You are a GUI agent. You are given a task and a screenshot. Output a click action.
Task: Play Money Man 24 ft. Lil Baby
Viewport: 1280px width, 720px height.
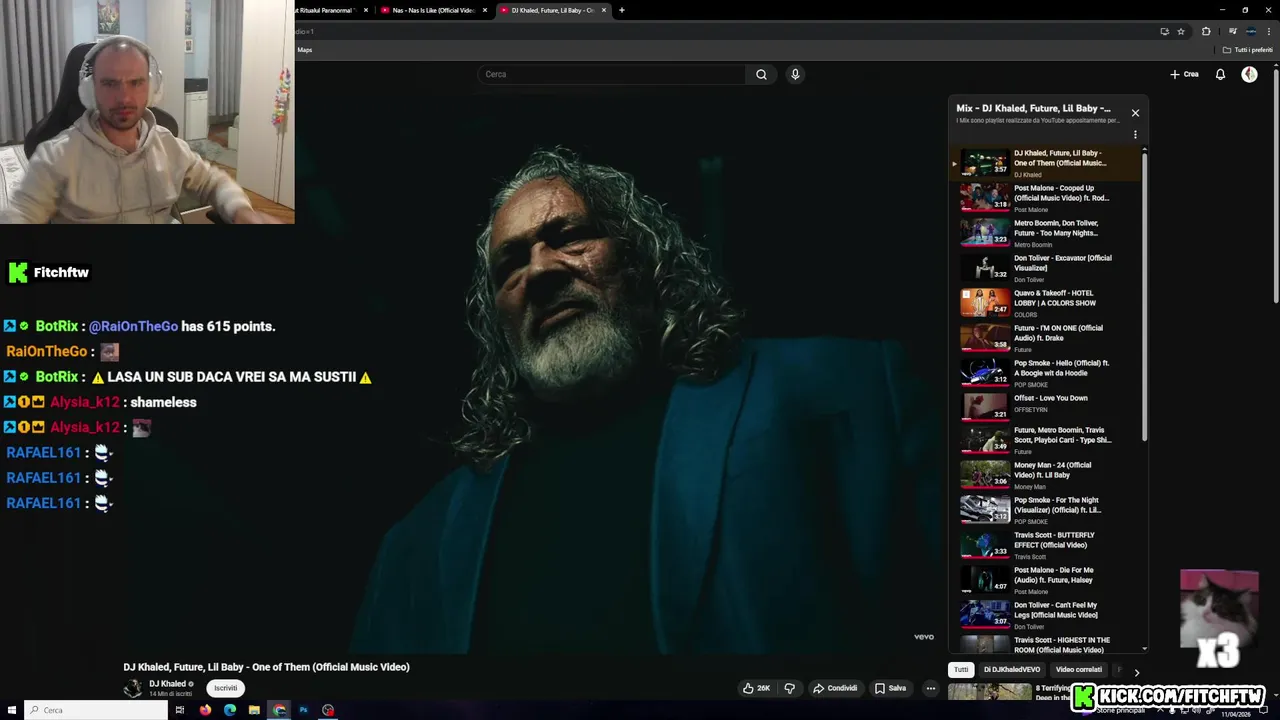[x=1043, y=475]
